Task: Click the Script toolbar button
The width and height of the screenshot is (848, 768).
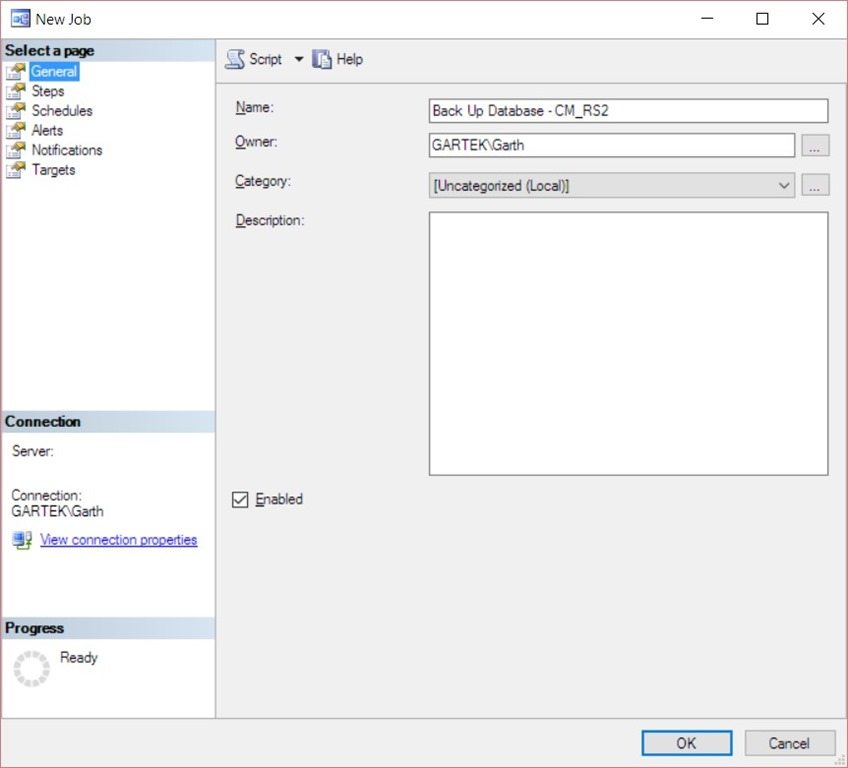Action: 255,59
